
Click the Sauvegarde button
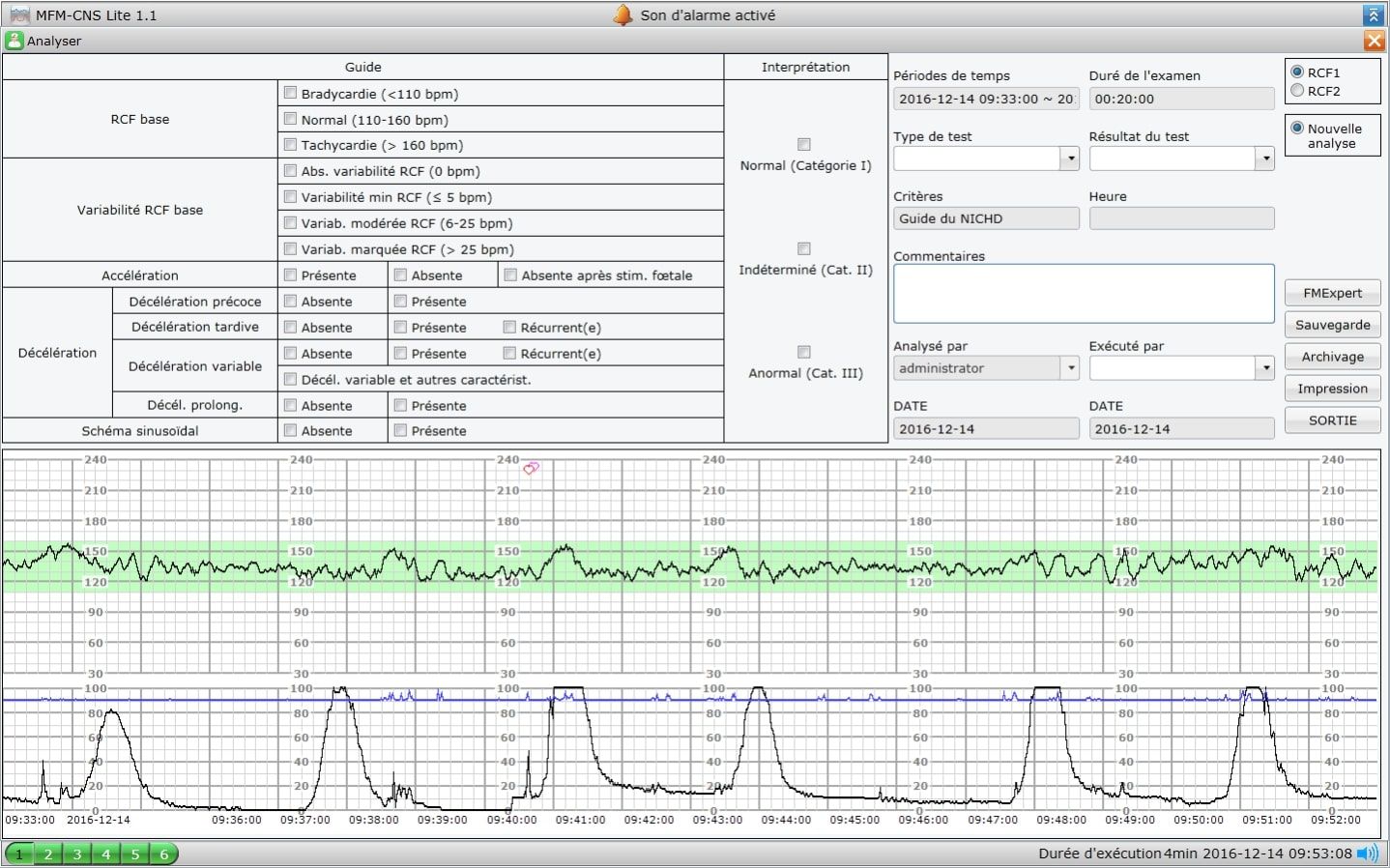point(1332,325)
